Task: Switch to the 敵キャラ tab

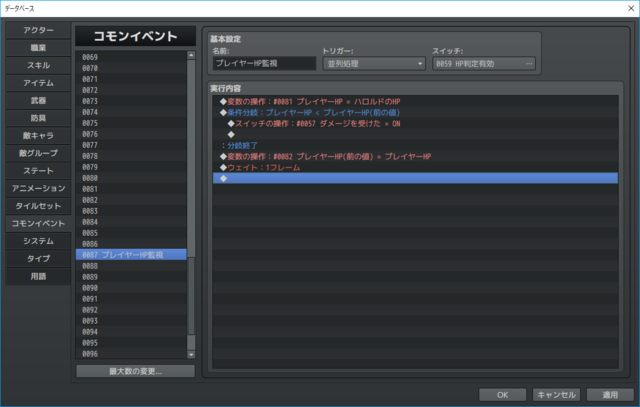Action: [x=38, y=136]
